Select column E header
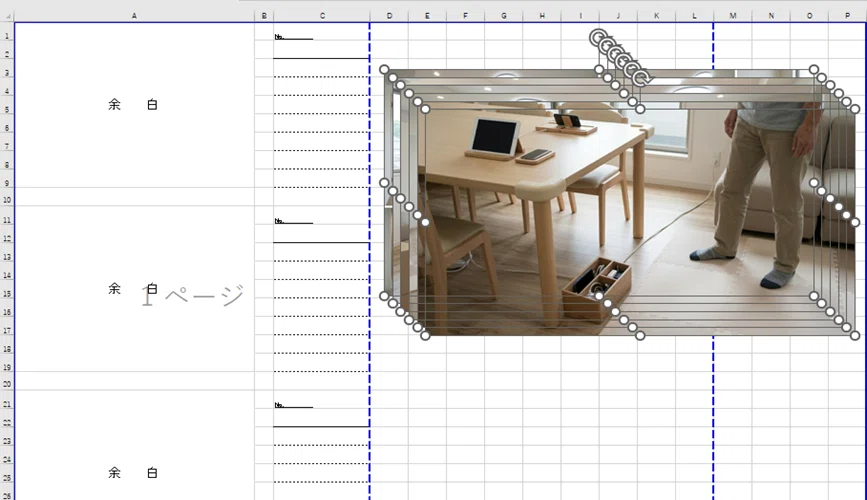 click(x=427, y=16)
